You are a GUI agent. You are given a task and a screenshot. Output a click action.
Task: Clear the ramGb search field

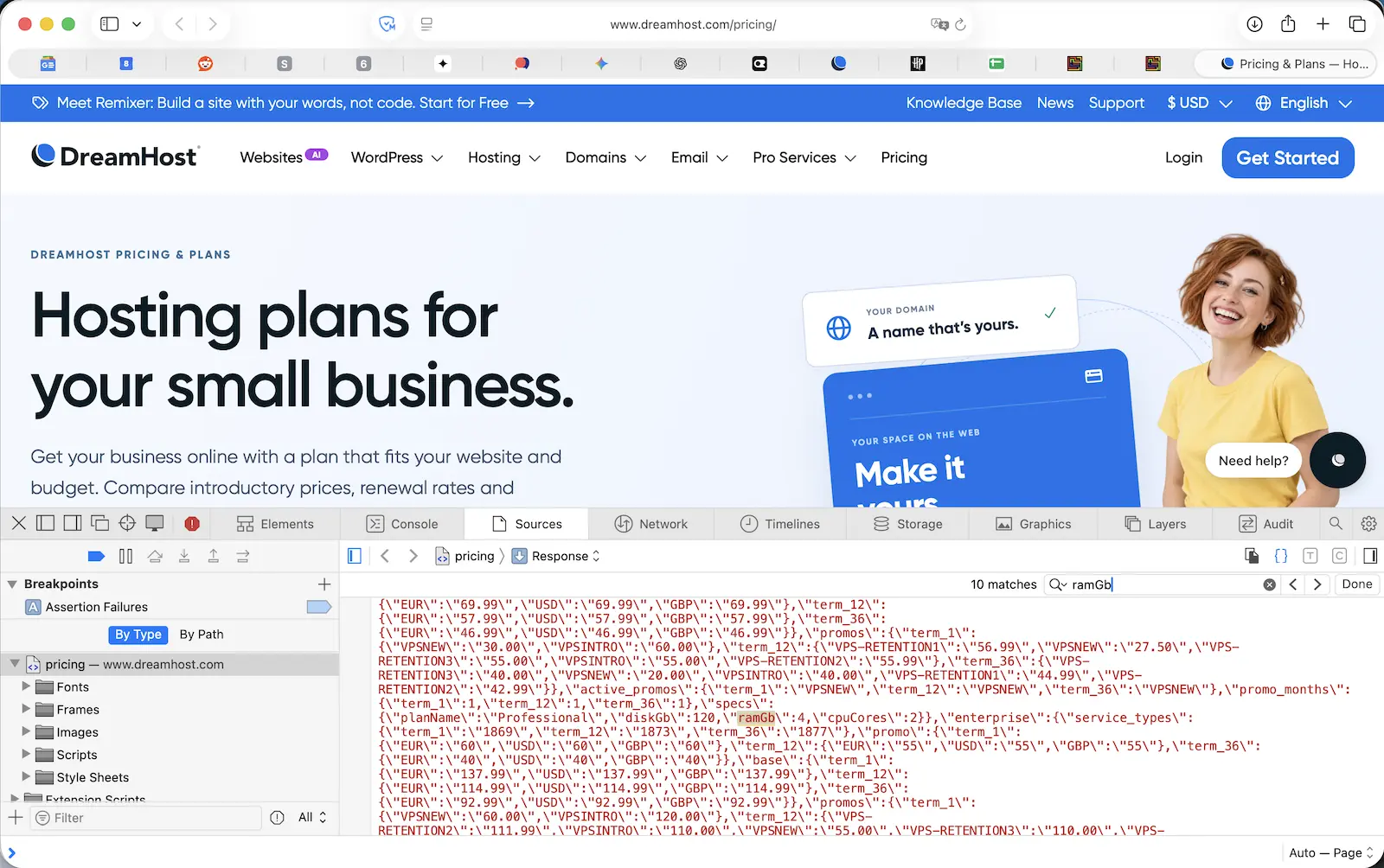coord(1269,584)
